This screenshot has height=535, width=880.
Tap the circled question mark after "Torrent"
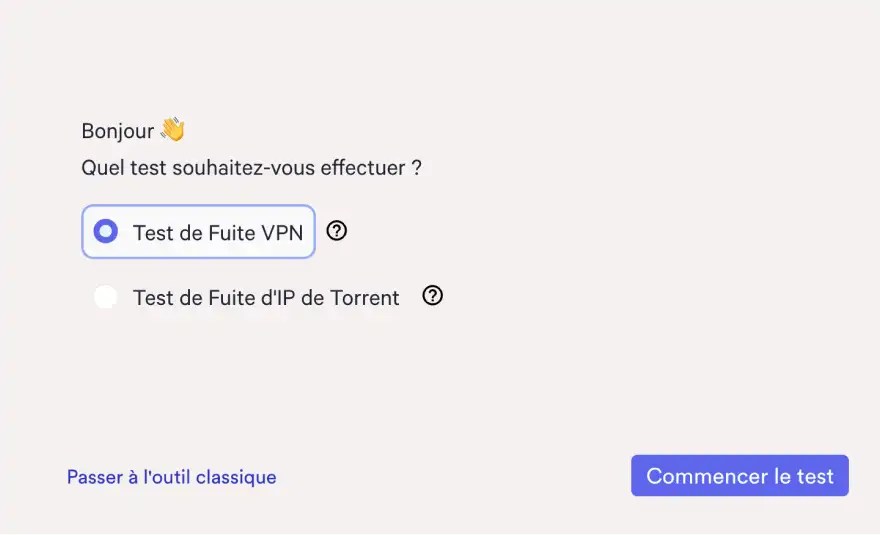click(432, 296)
